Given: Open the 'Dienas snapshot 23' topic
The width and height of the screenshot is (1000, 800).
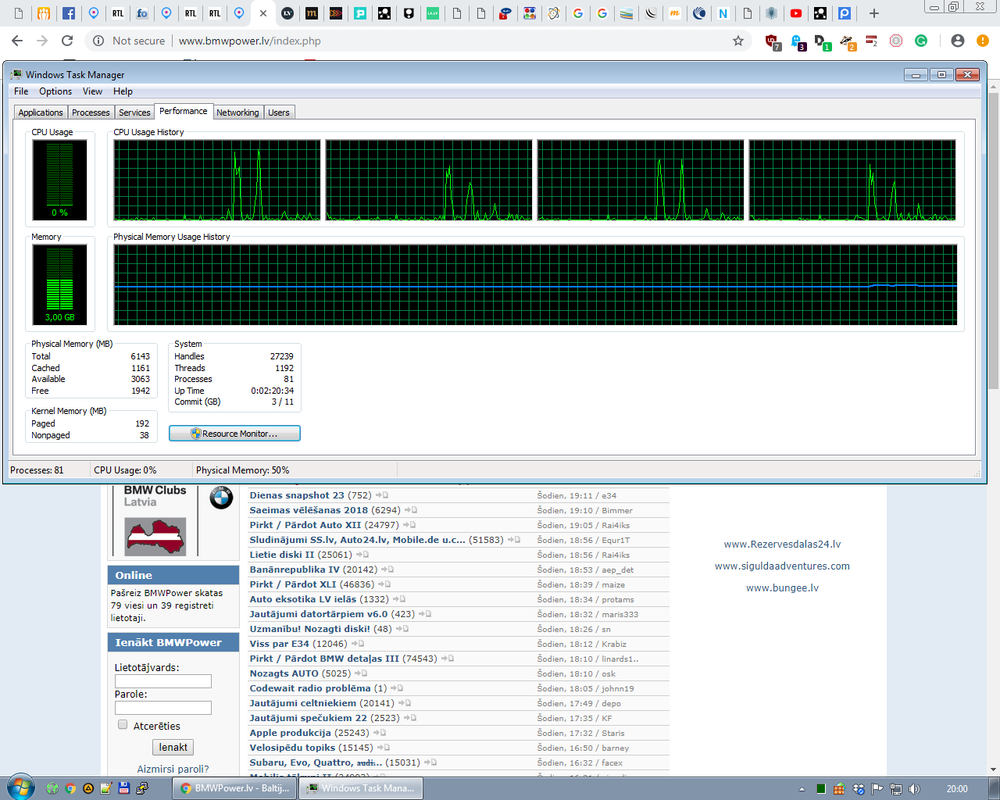Looking at the screenshot, I should tap(297, 495).
